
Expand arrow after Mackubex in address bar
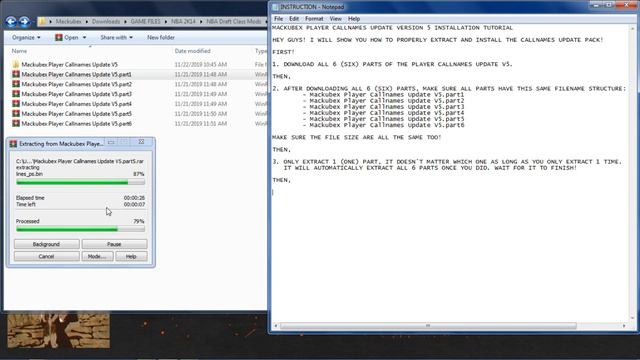(x=87, y=21)
